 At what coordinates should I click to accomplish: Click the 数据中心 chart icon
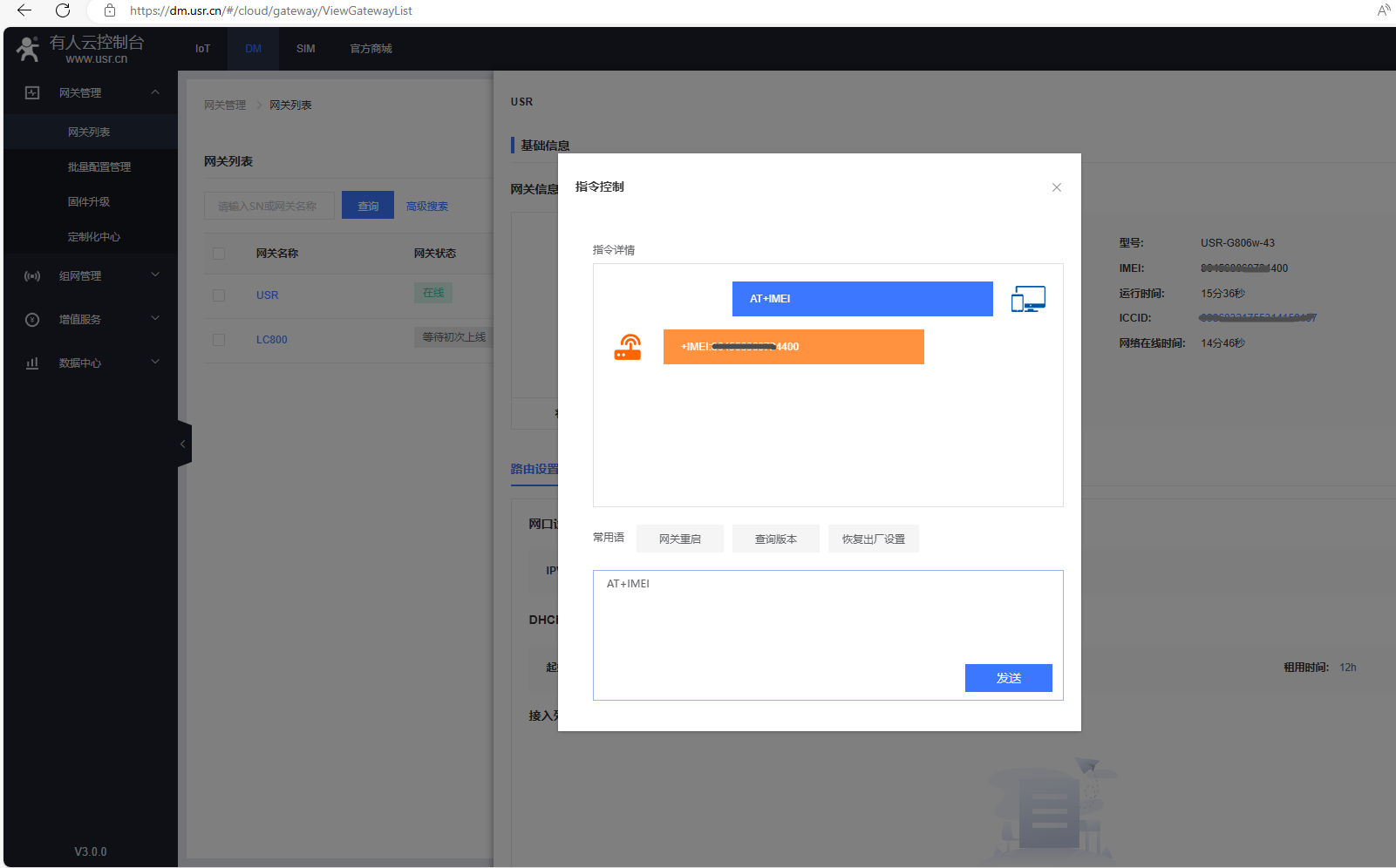[32, 363]
